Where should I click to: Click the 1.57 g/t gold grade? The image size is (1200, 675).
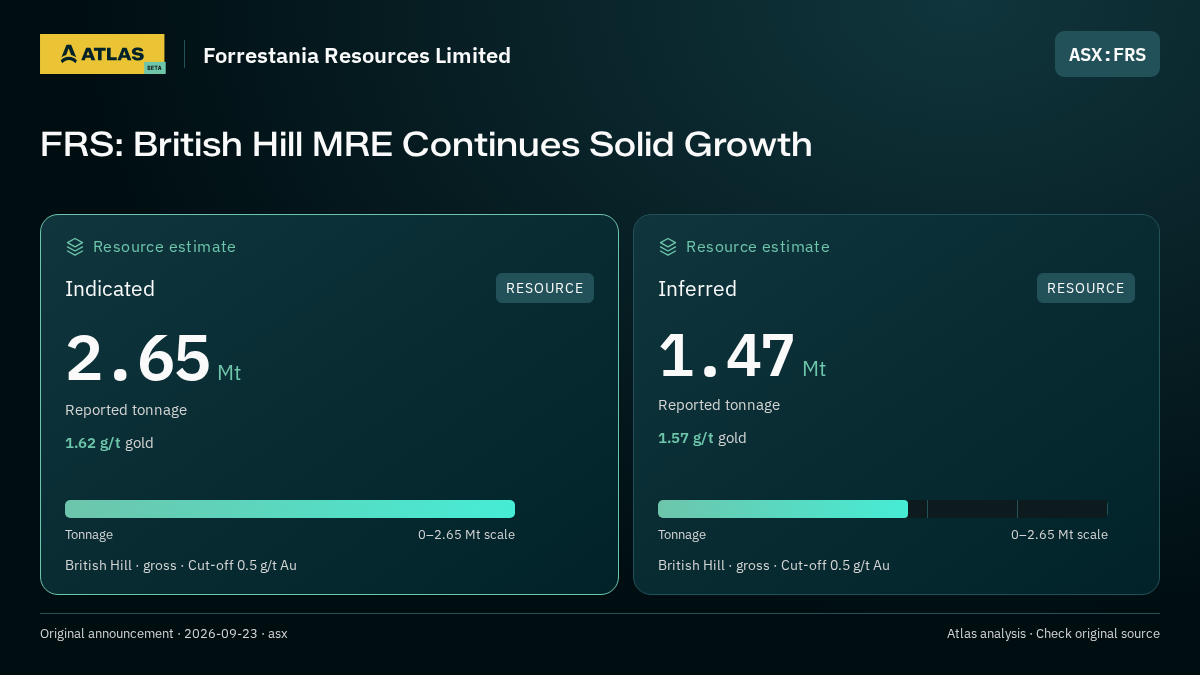pos(702,438)
